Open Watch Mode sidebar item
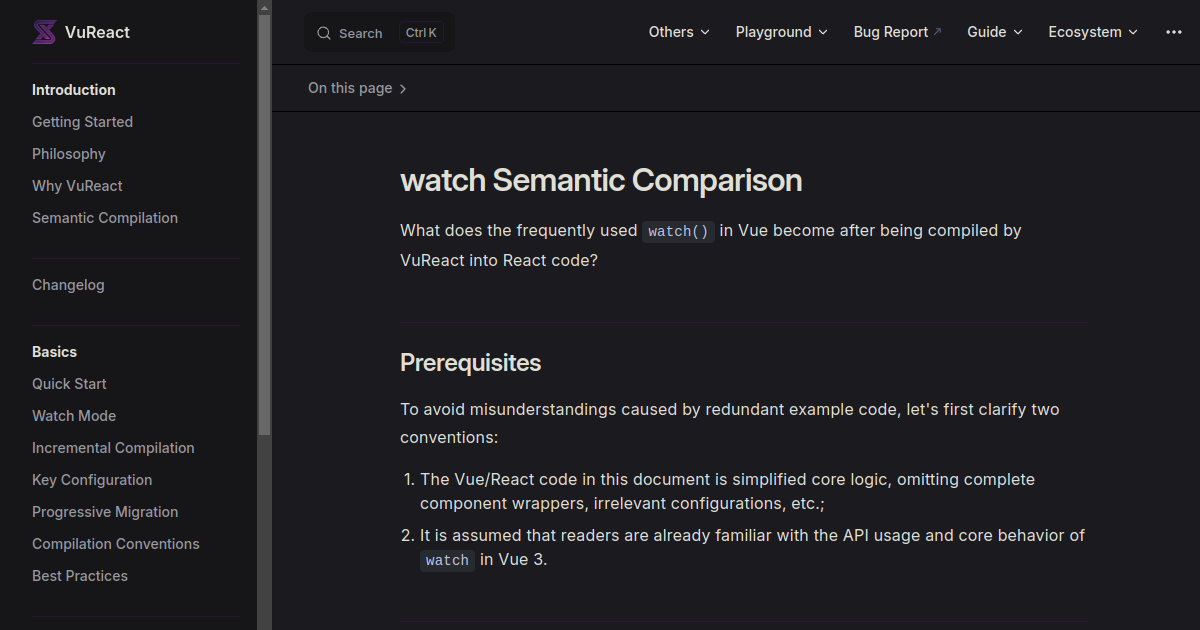Image resolution: width=1200 pixels, height=630 pixels. click(74, 416)
